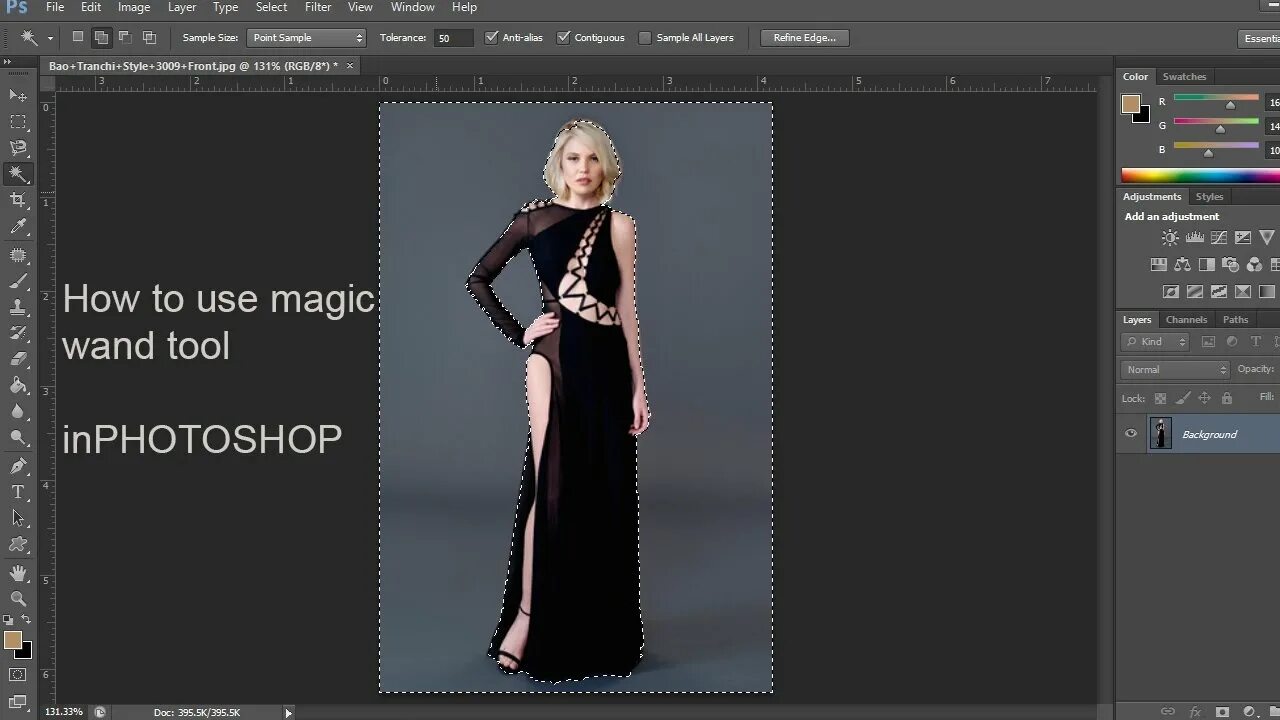Image resolution: width=1280 pixels, height=720 pixels.
Task: Click the Refine Edge button
Action: tap(804, 37)
